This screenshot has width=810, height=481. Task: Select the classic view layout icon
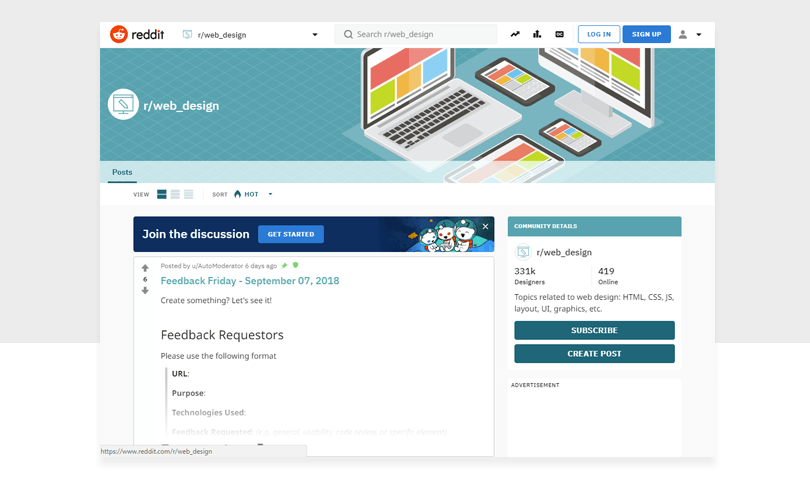click(175, 194)
